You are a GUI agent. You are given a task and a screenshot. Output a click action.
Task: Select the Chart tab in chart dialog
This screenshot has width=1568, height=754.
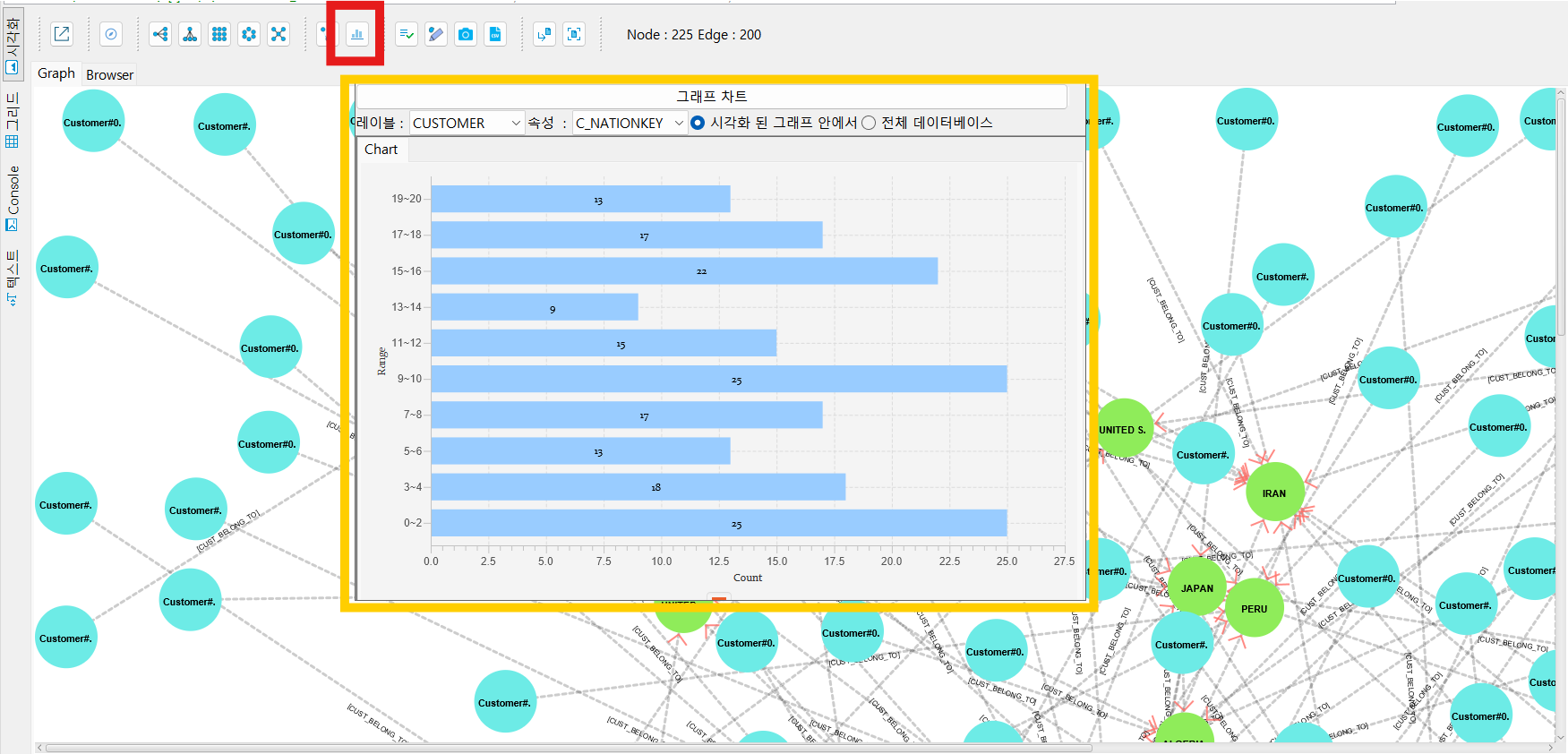click(381, 150)
